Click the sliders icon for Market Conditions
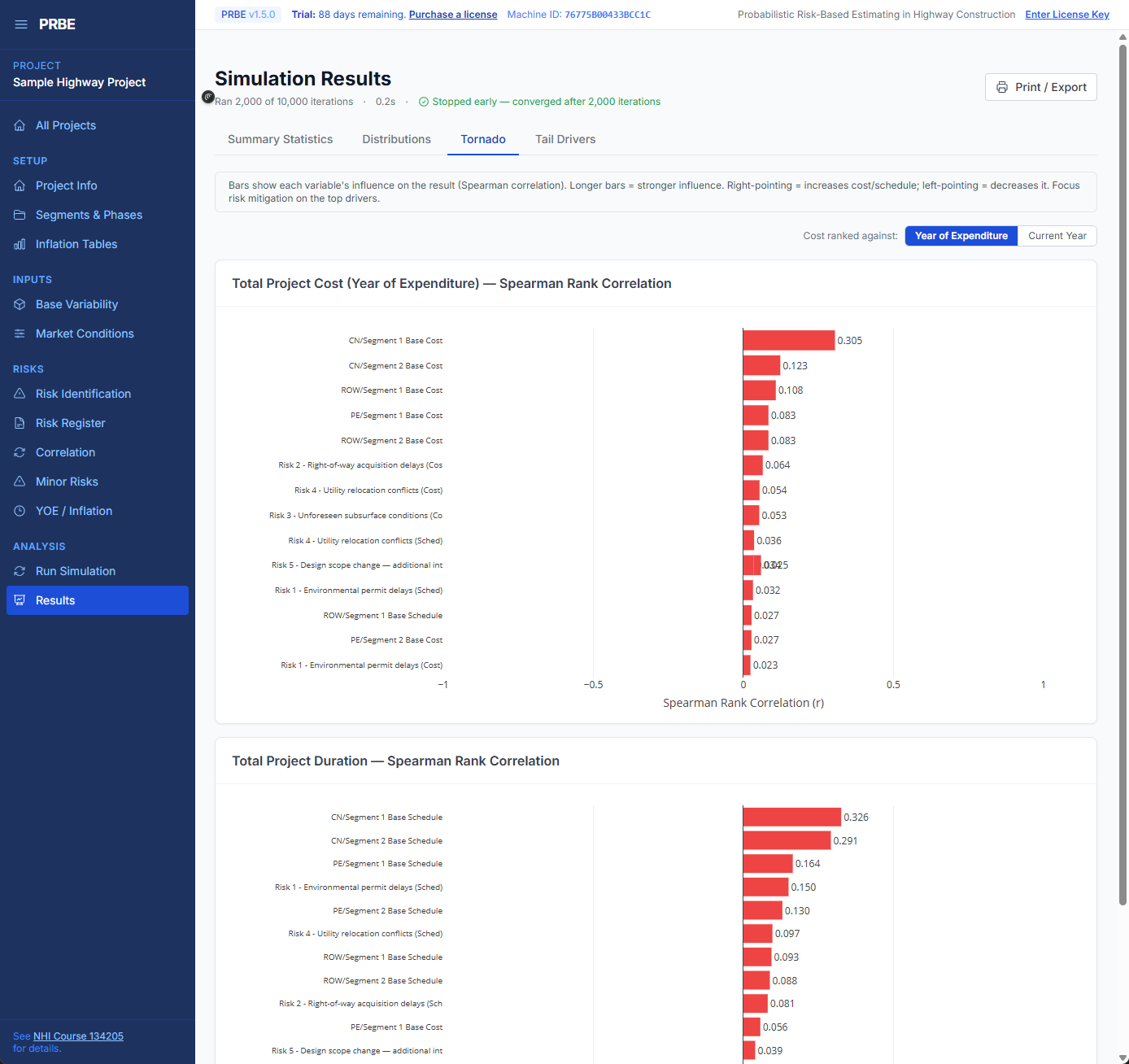Screen dimensions: 1129x1064 pyautogui.click(x=20, y=334)
